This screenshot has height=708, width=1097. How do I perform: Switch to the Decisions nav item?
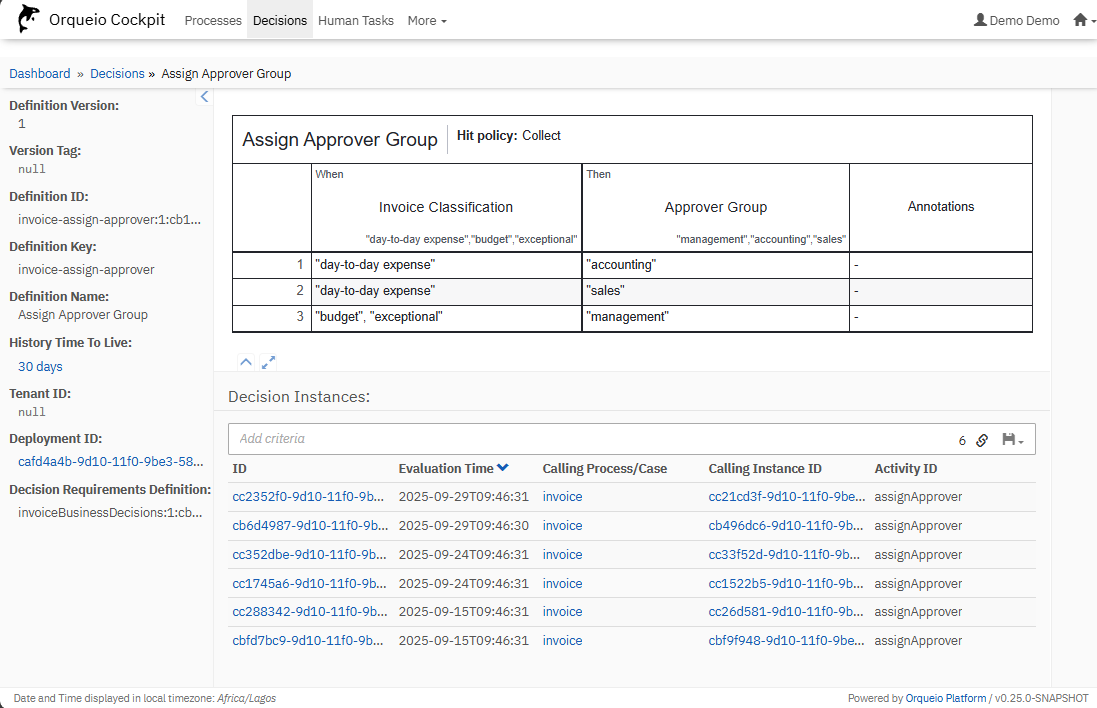(x=280, y=20)
